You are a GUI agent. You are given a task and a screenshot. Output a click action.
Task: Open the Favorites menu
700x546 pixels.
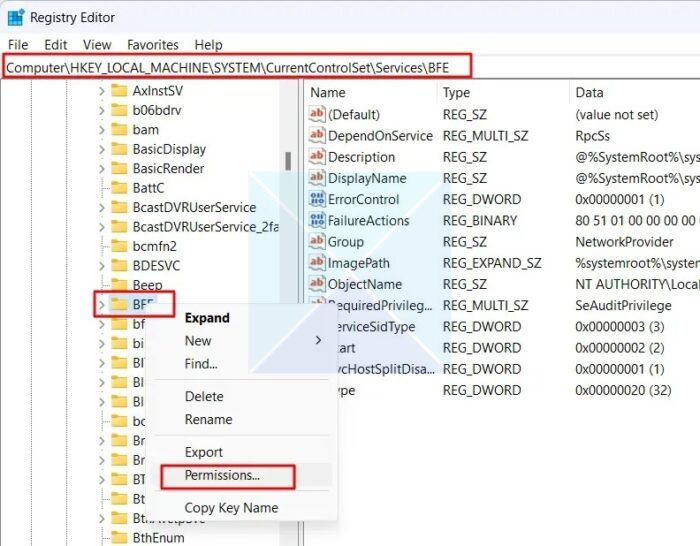pos(153,45)
